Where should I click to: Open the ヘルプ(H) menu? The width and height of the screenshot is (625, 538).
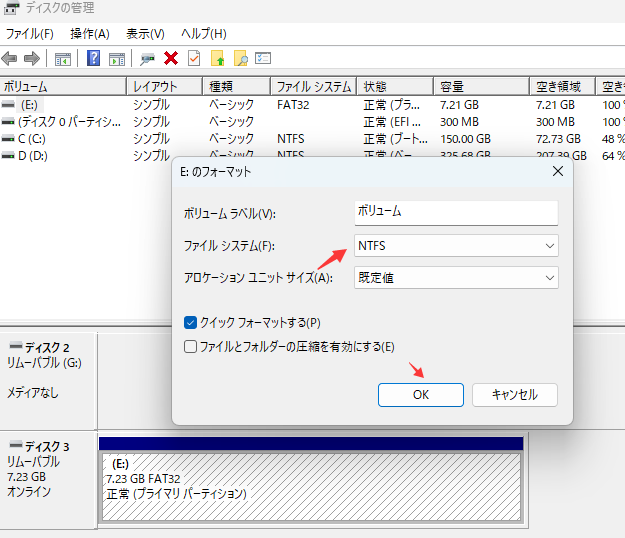pos(204,34)
